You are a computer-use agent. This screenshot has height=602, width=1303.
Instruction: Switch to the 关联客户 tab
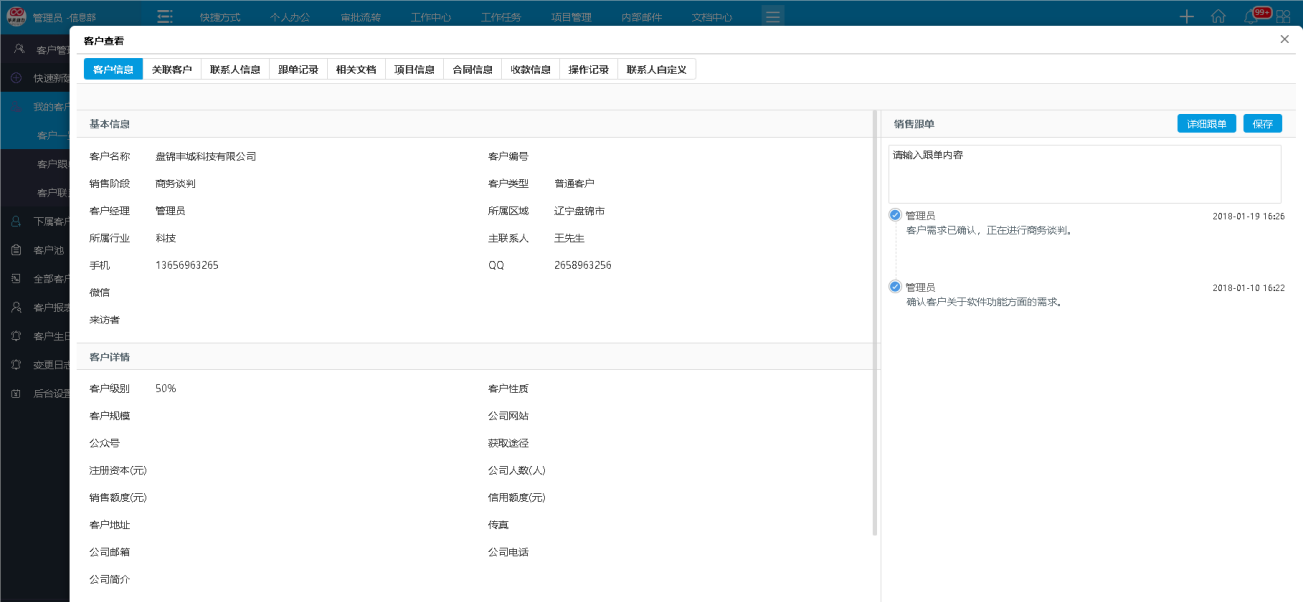tap(172, 70)
